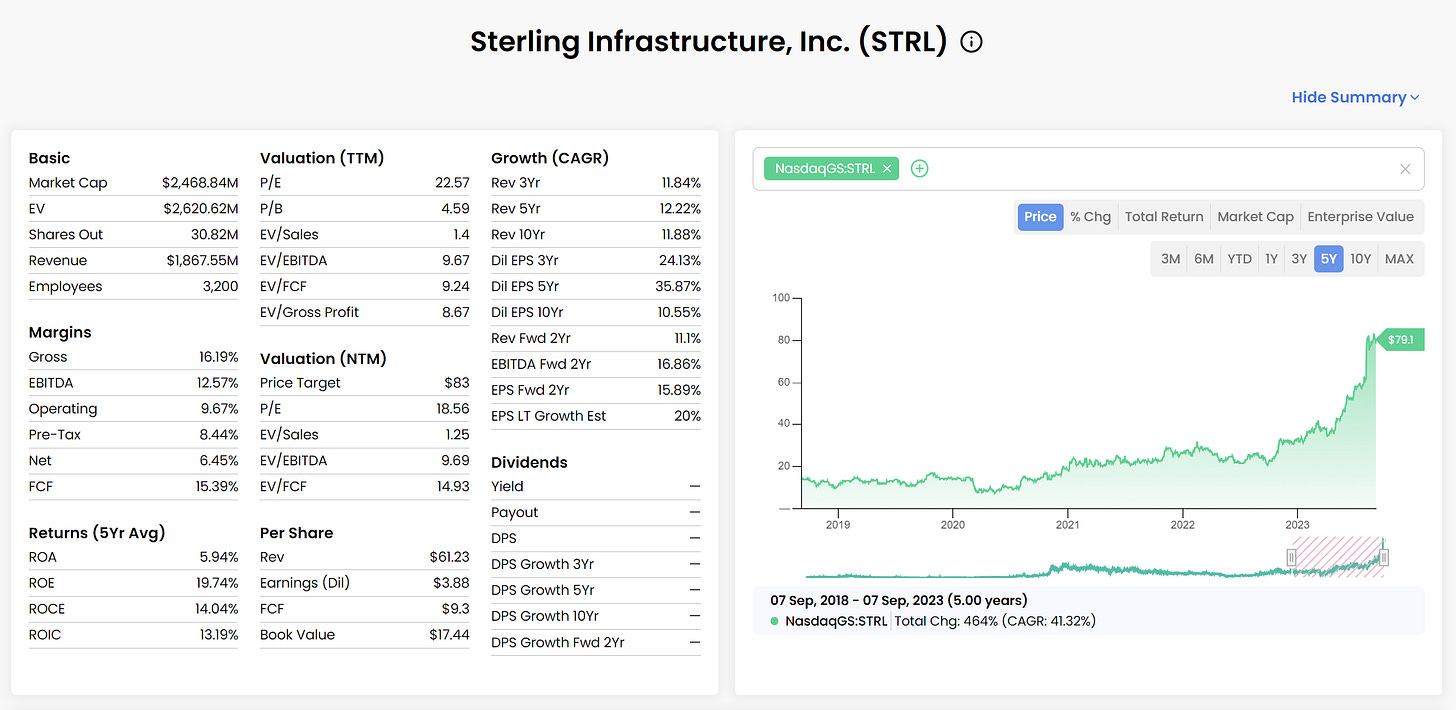Click Rev 3Yr growth 11.84%
This screenshot has width=1456, height=710.
(681, 183)
